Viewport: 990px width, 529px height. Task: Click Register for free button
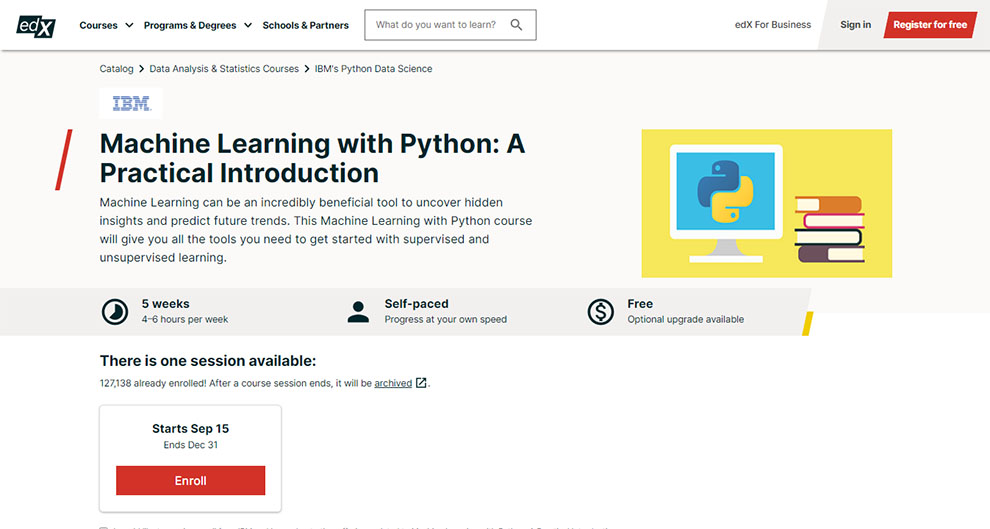(929, 25)
